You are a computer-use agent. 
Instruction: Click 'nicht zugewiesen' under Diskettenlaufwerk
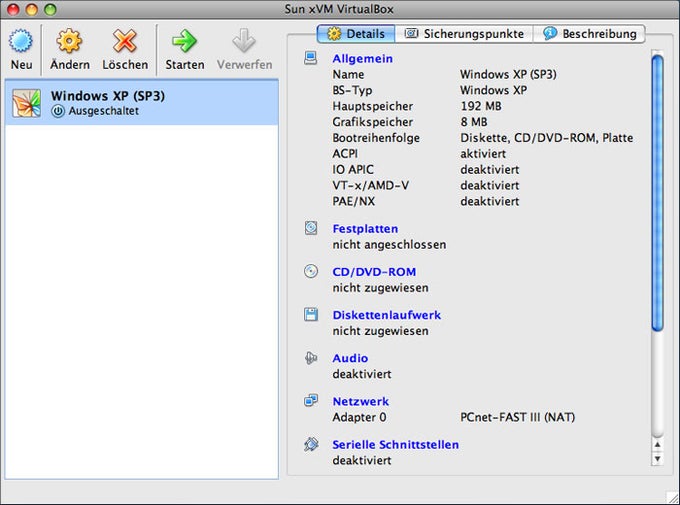[380, 331]
